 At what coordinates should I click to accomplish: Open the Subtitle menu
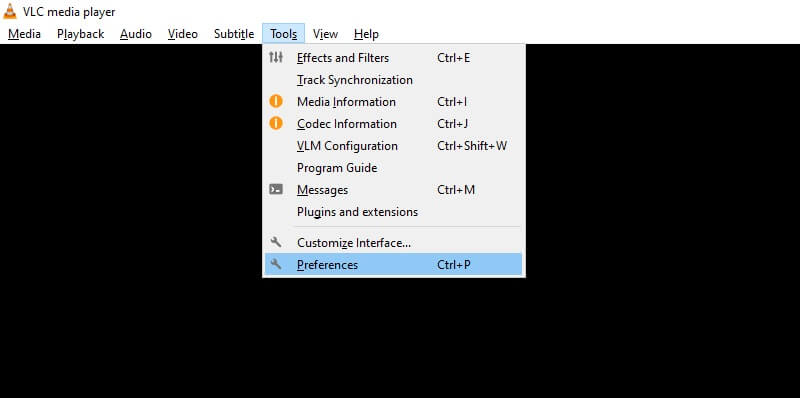pos(234,34)
